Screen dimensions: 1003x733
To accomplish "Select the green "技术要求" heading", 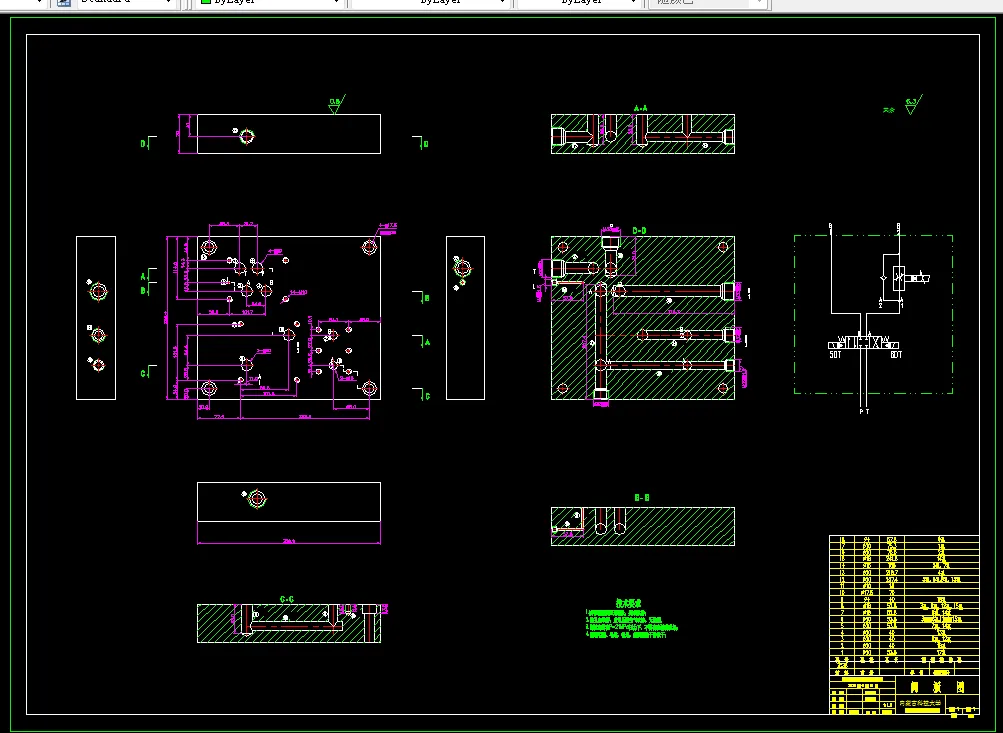I will (x=628, y=603).
